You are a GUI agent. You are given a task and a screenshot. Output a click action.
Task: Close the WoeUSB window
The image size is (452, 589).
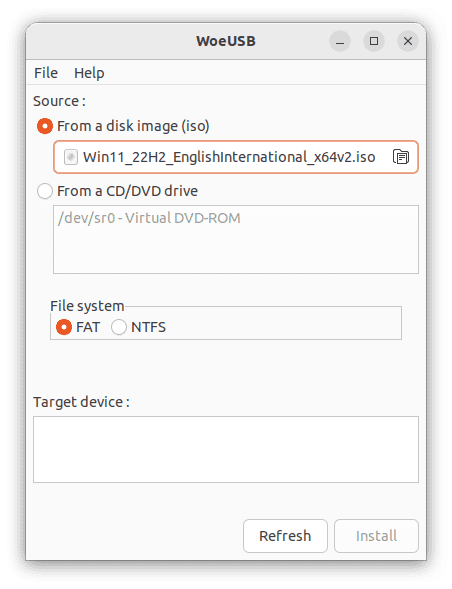(408, 41)
